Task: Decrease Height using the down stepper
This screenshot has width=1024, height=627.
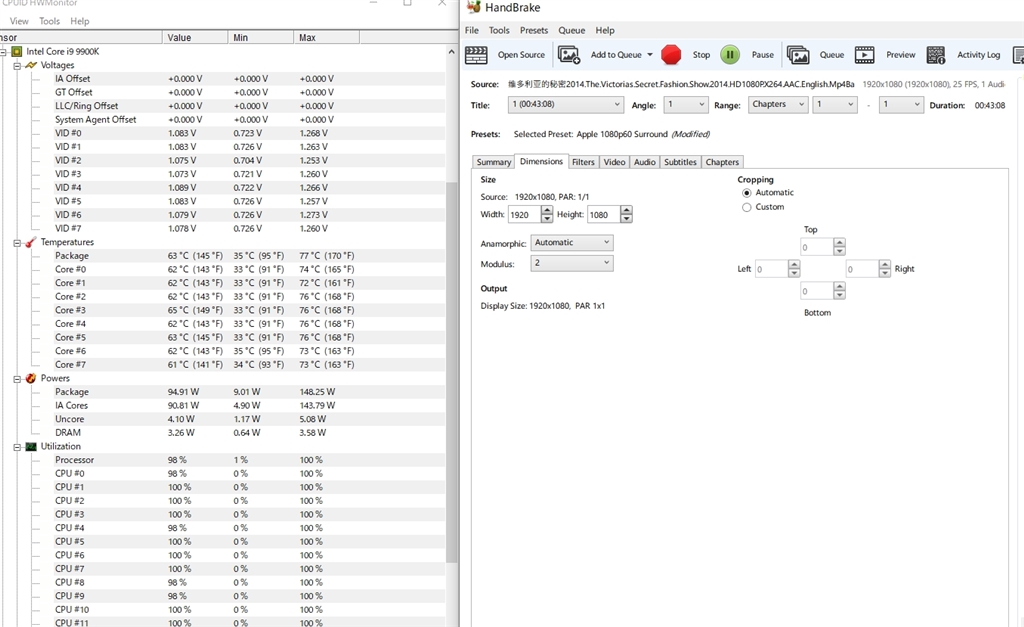Action: [626, 219]
